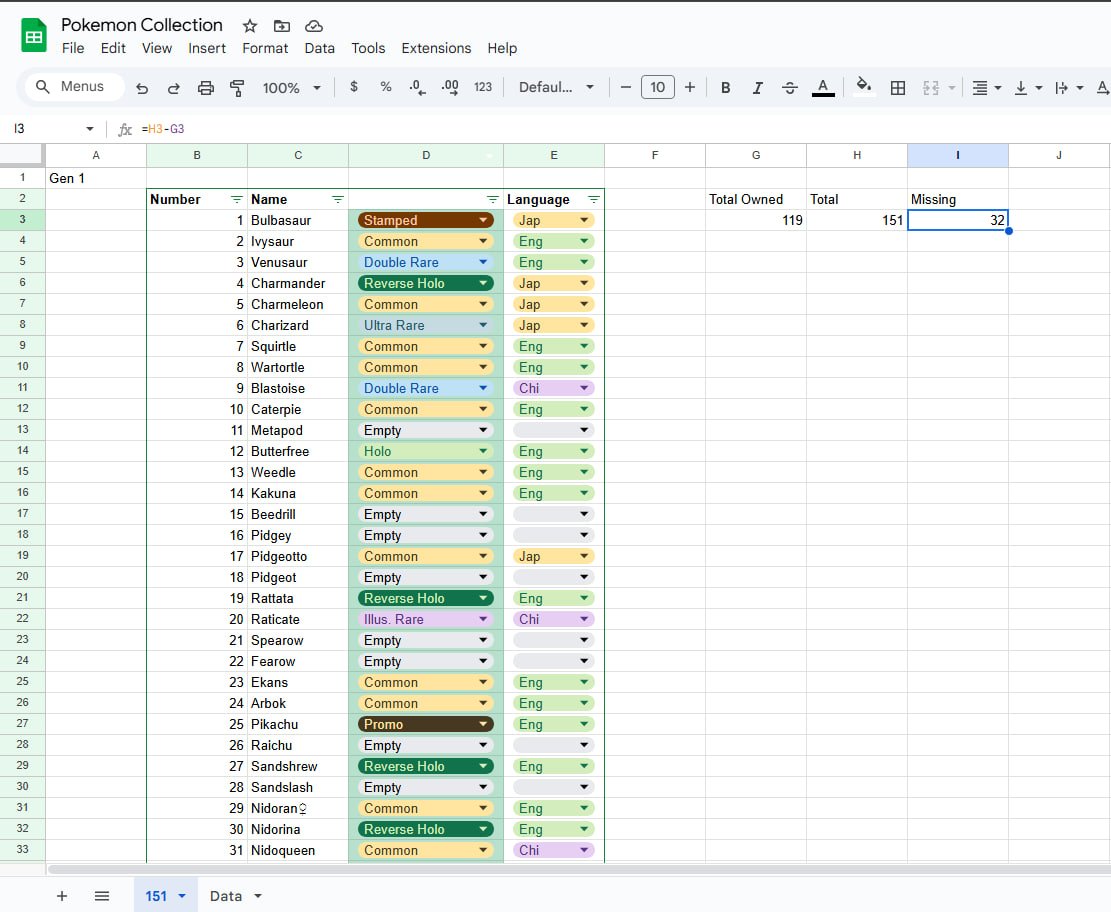The height and width of the screenshot is (912, 1111).
Task: Toggle bold formatting in the toolbar
Action: [x=725, y=87]
